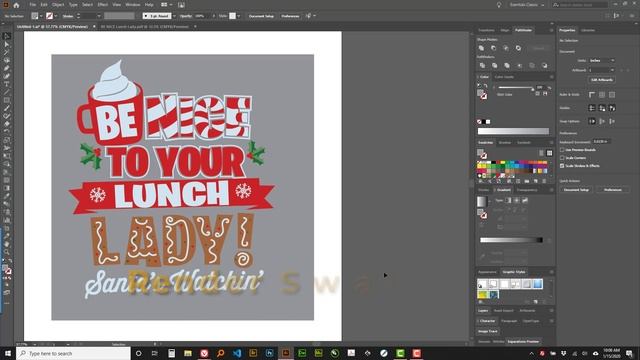Click the gradient slider bar

tap(511, 240)
